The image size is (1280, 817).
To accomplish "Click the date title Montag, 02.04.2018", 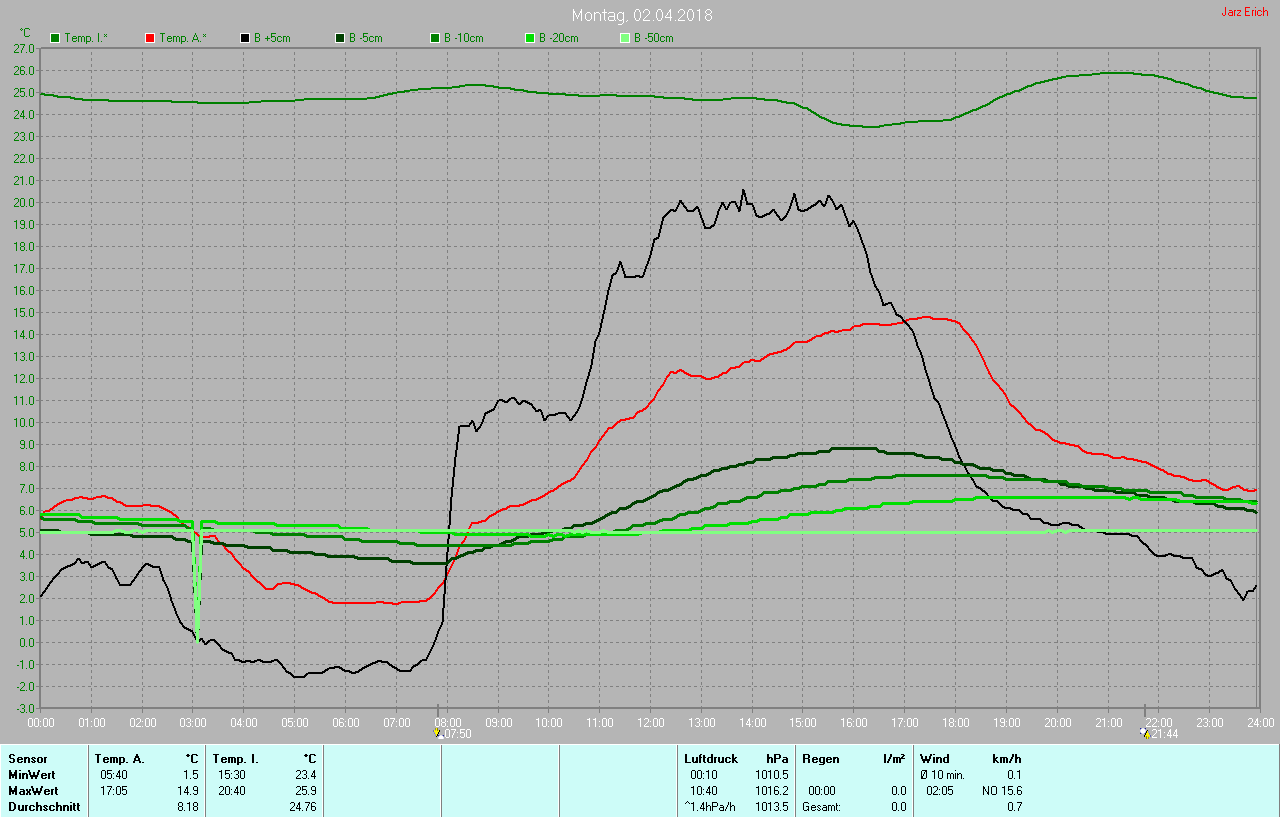I will (642, 15).
